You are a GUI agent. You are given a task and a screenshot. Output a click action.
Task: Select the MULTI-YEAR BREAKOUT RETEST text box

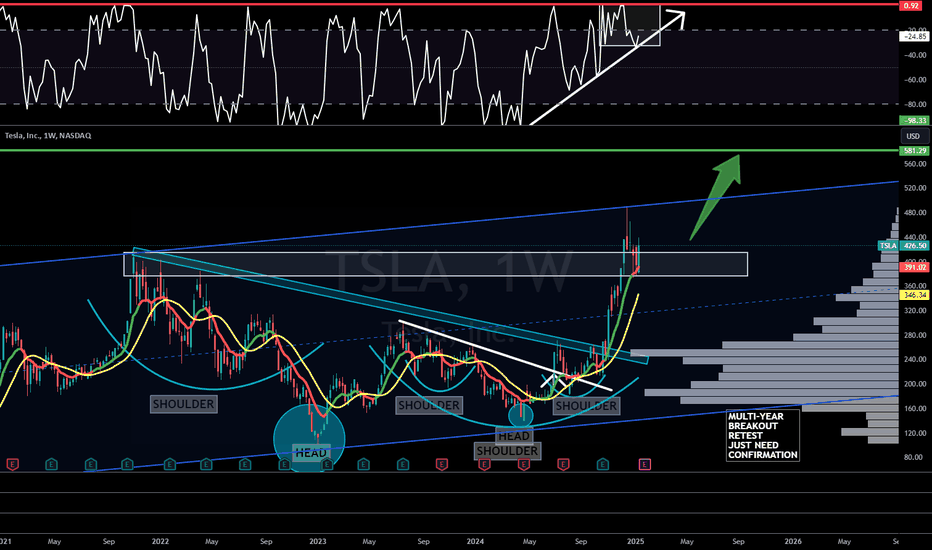click(763, 436)
